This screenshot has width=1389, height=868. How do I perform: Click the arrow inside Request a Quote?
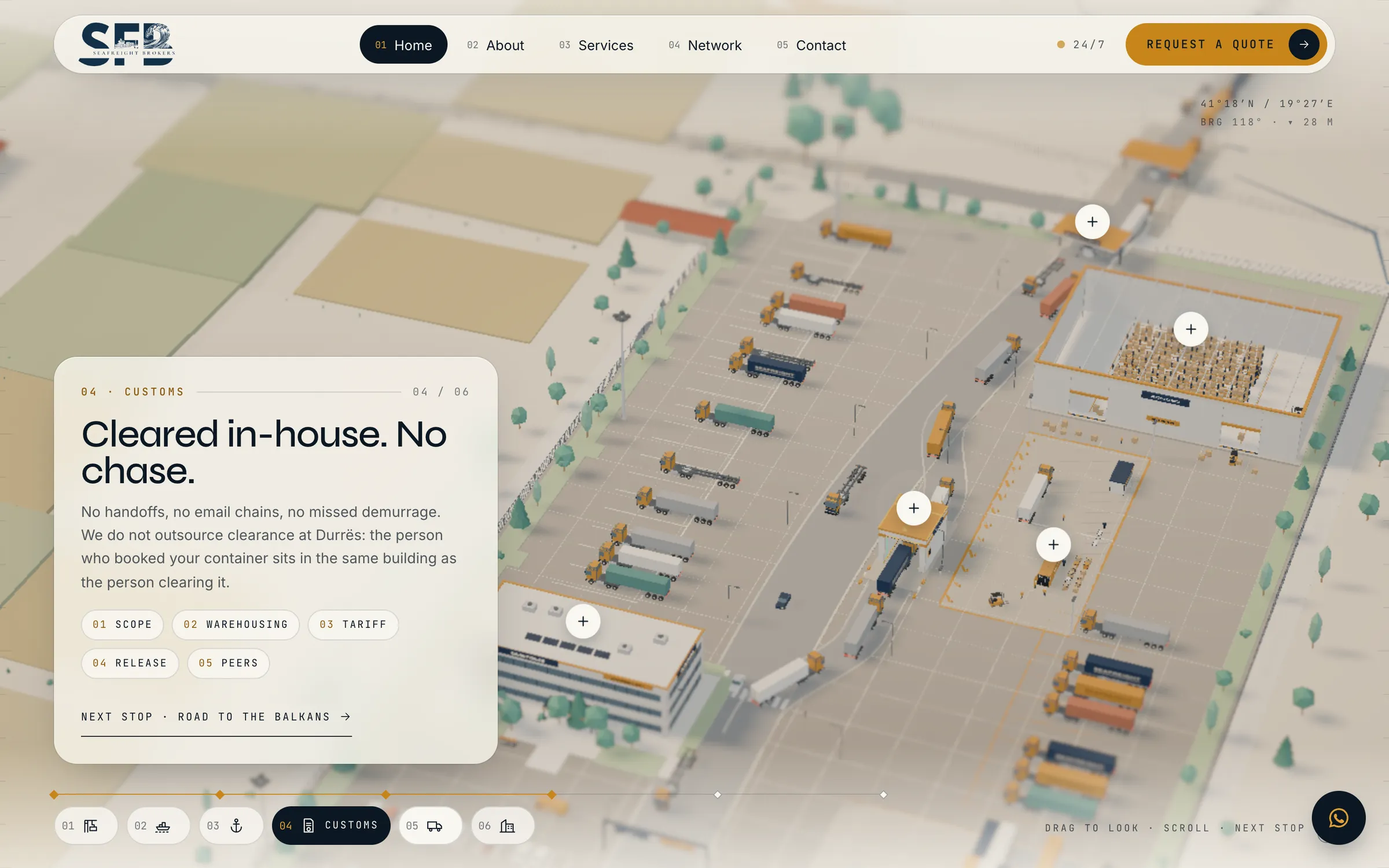(x=1303, y=45)
